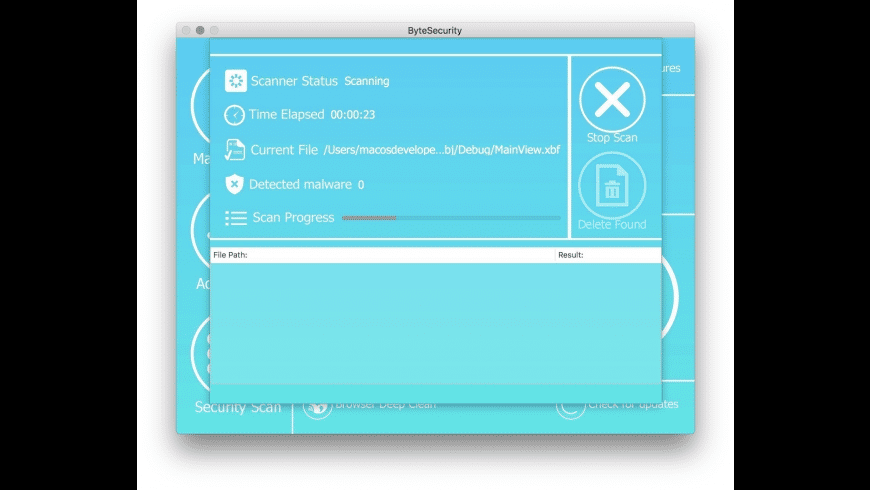The width and height of the screenshot is (870, 490).
Task: Click the Delete Found trash icon
Action: click(x=612, y=185)
